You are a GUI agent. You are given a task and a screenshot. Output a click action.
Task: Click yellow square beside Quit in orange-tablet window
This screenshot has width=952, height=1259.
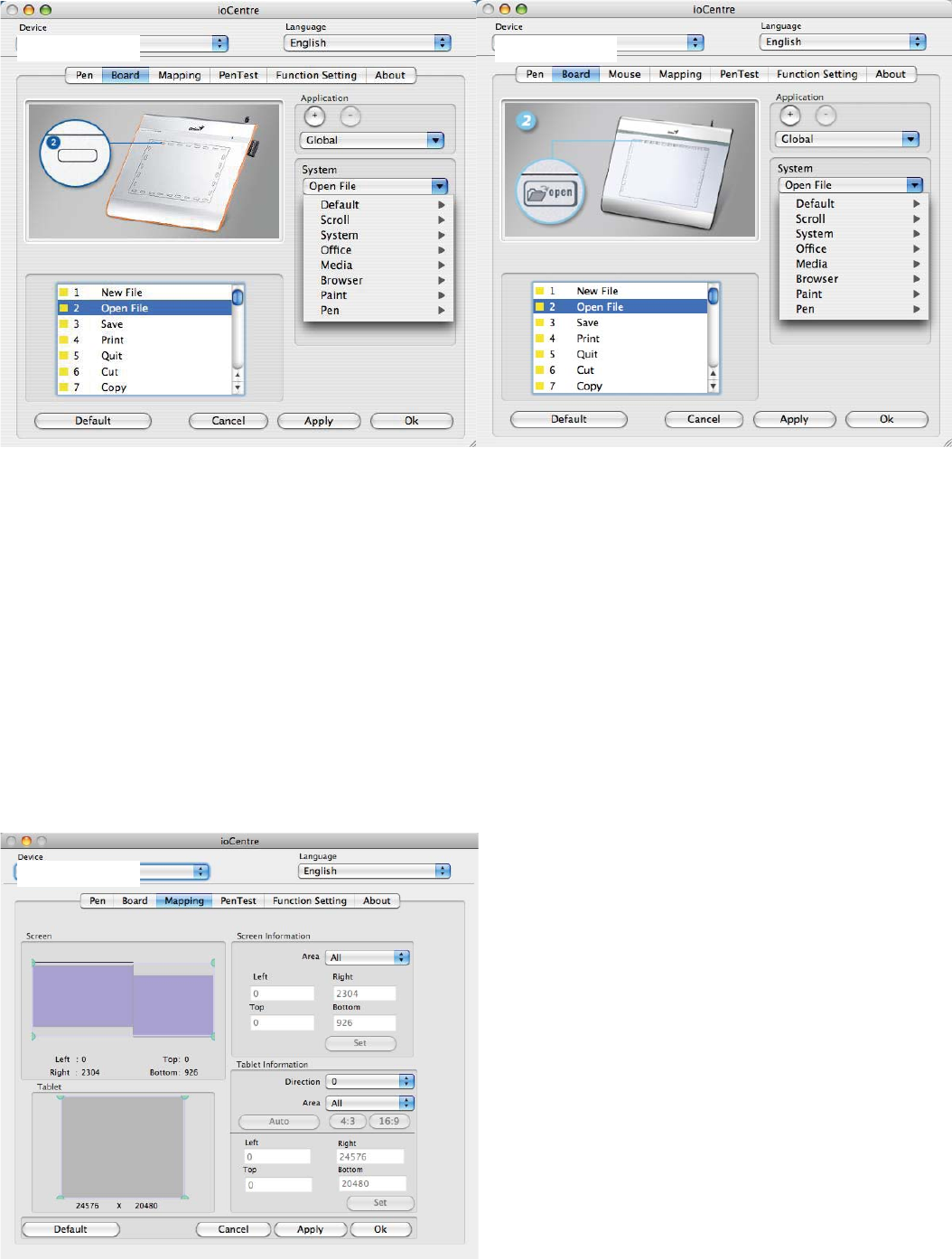(x=64, y=356)
